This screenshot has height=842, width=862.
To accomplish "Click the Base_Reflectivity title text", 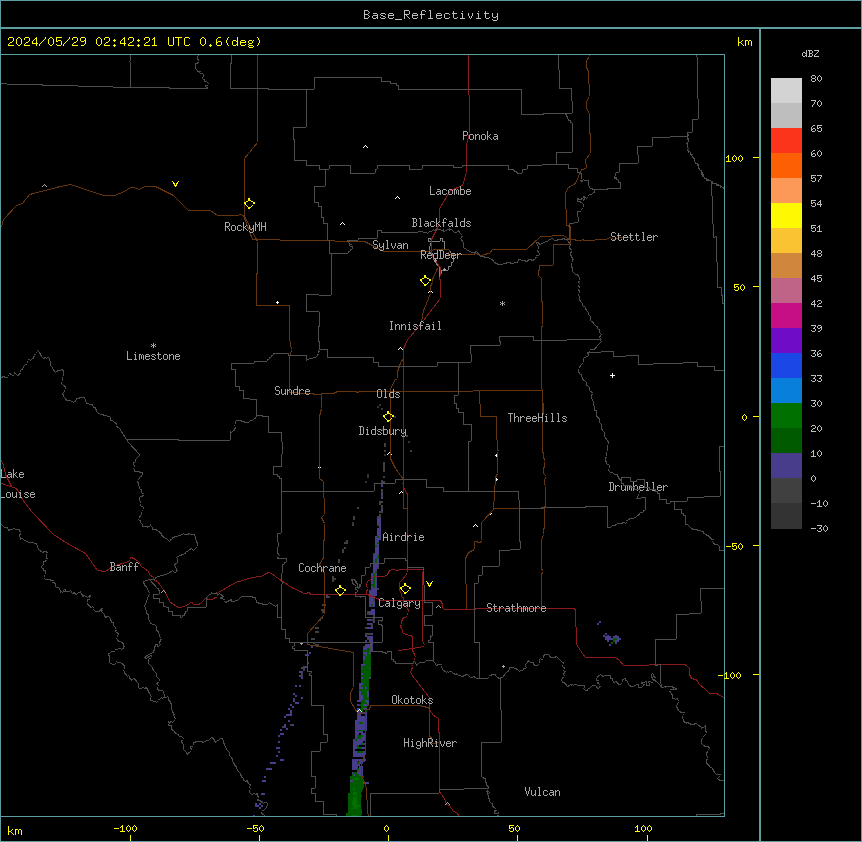I will [x=431, y=15].
